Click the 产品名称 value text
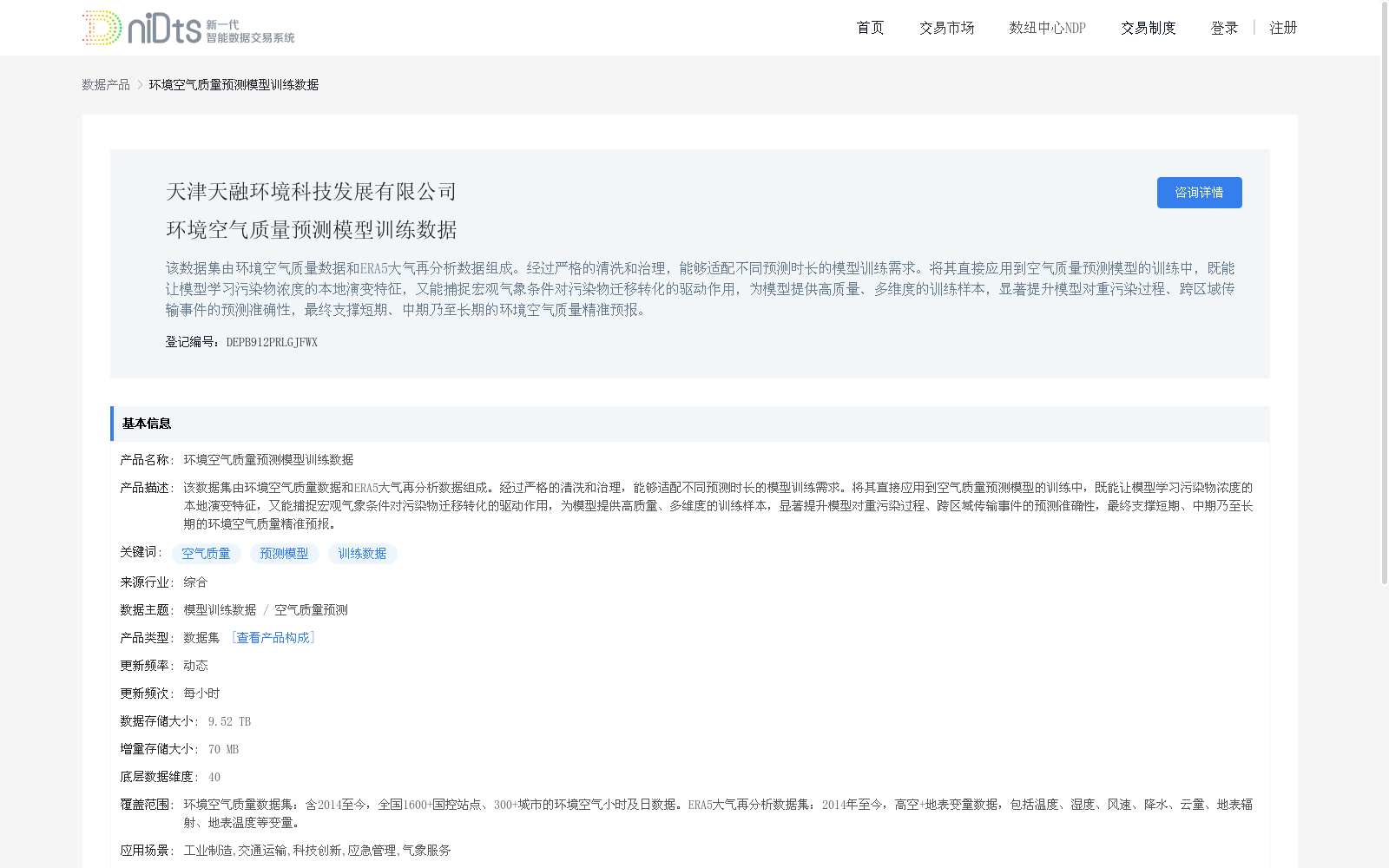 (268, 460)
